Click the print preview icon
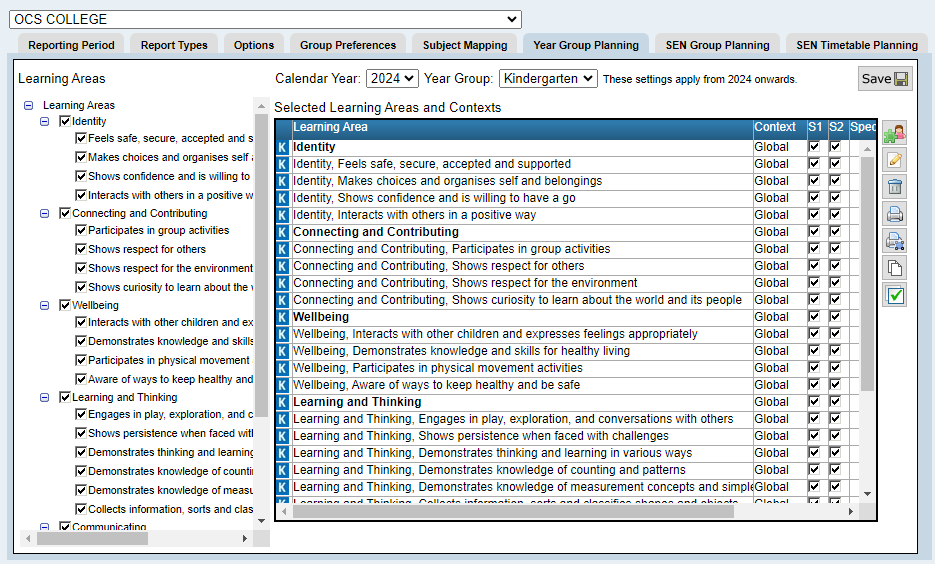This screenshot has height=564, width=935. pos(894,241)
